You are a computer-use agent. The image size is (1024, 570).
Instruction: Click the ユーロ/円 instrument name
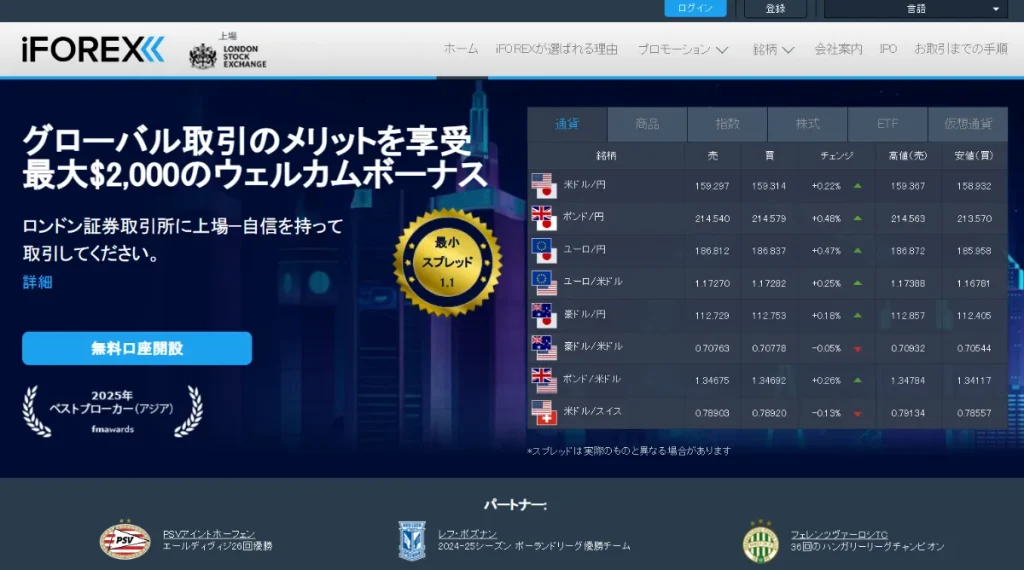[584, 249]
